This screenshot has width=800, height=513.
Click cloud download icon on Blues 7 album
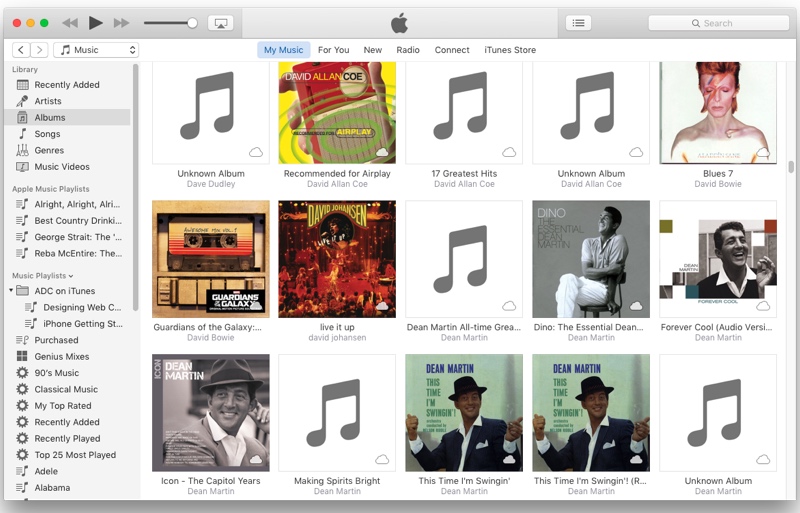click(x=763, y=152)
